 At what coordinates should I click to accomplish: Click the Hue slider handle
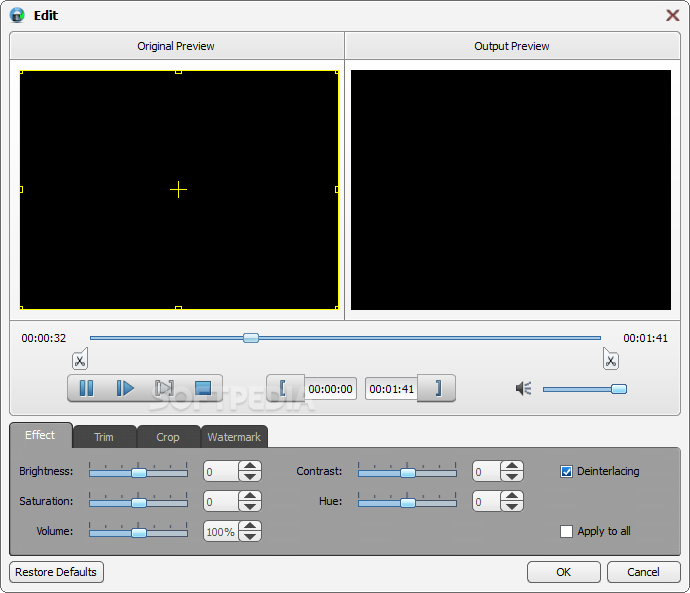click(408, 503)
